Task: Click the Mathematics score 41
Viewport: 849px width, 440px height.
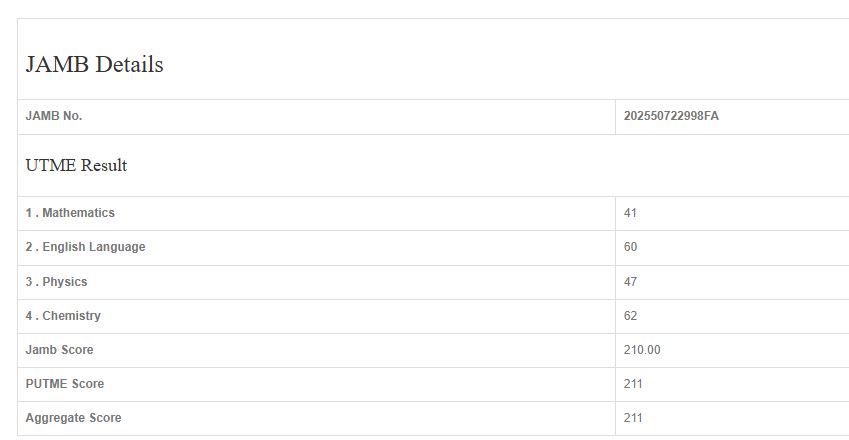Action: coord(630,213)
